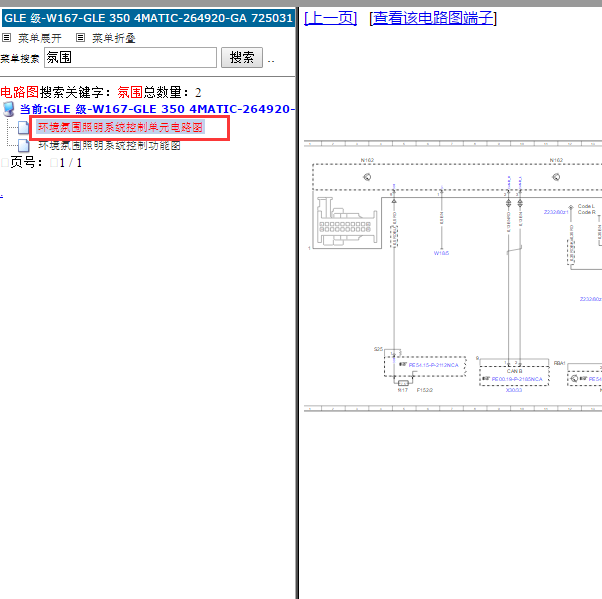This screenshot has width=602, height=599.
Task: Open the PE54.15-P-2112NCA reference link
Action: pos(433,365)
